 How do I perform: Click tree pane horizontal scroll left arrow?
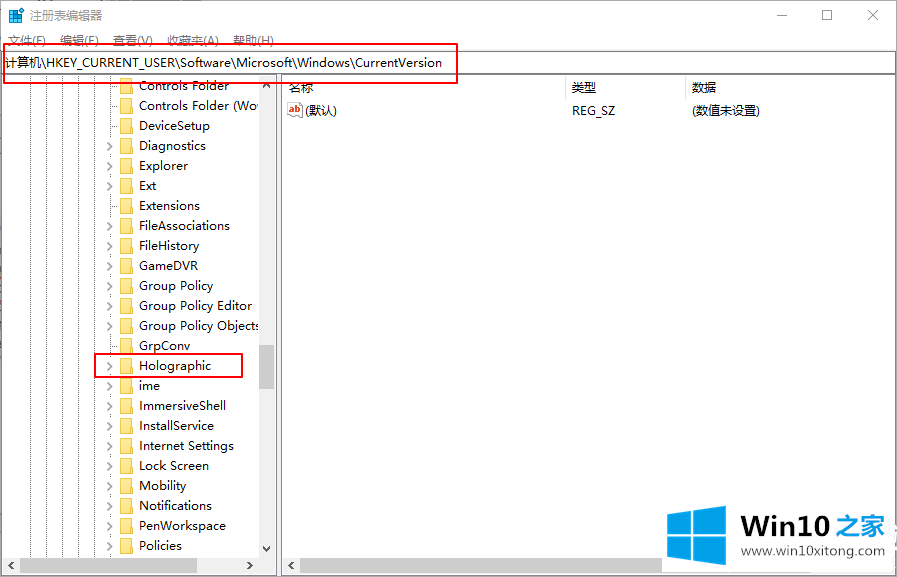tap(11, 566)
